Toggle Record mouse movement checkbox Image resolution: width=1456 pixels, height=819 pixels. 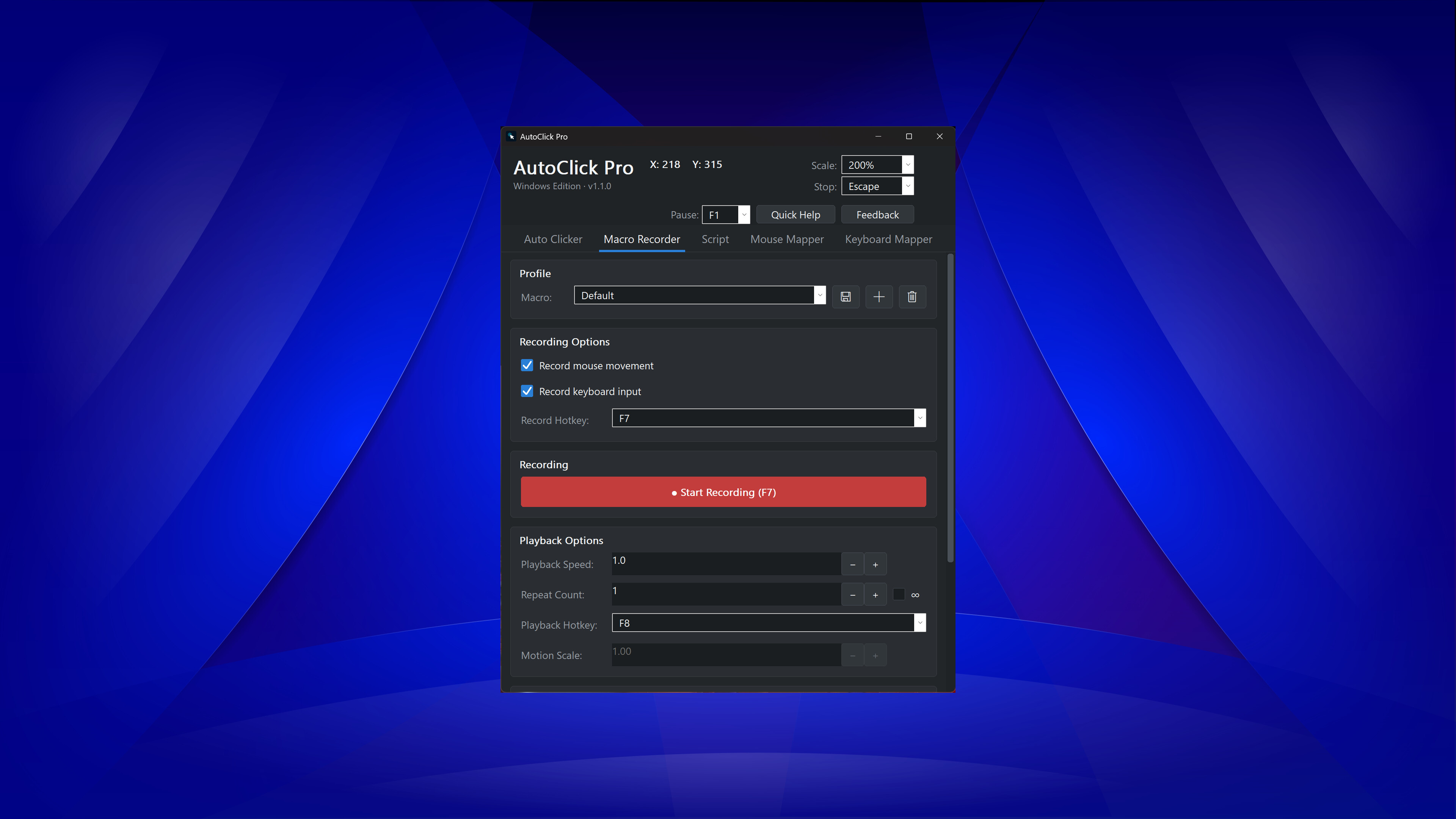click(527, 366)
